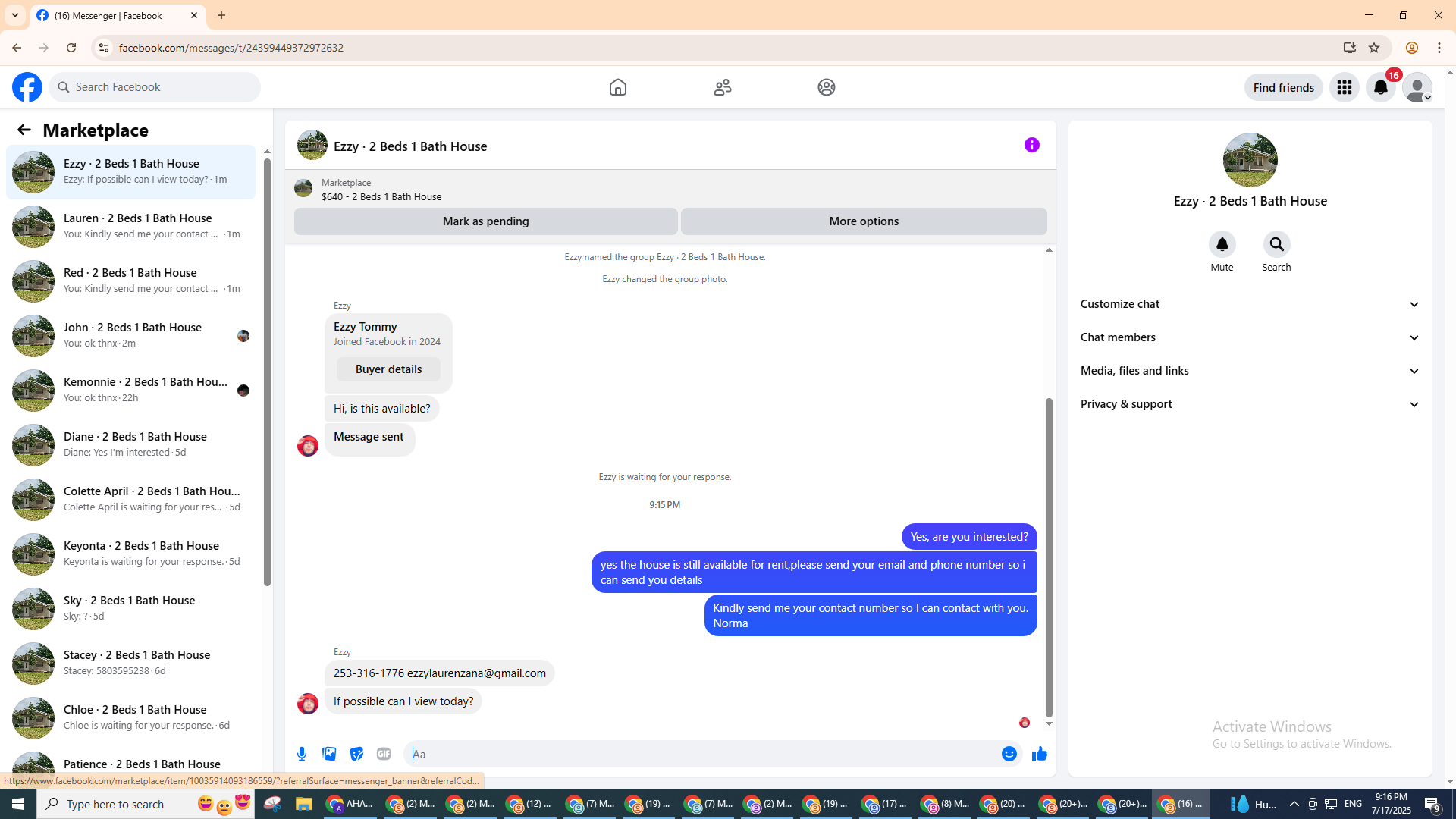Image resolution: width=1456 pixels, height=819 pixels.
Task: Choose a sticker icon
Action: click(x=356, y=754)
